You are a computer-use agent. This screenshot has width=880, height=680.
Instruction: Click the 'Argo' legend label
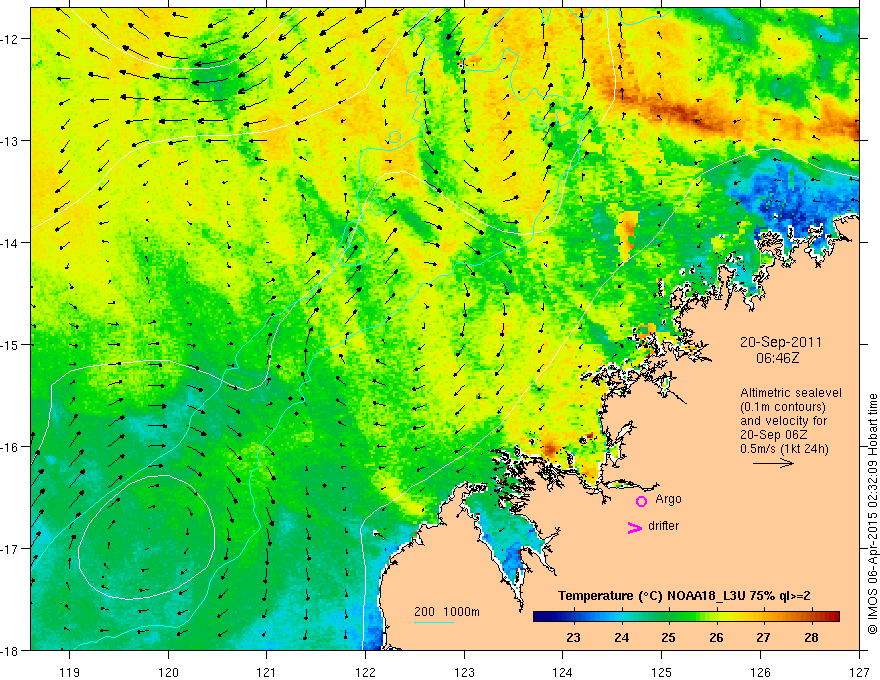tap(668, 499)
